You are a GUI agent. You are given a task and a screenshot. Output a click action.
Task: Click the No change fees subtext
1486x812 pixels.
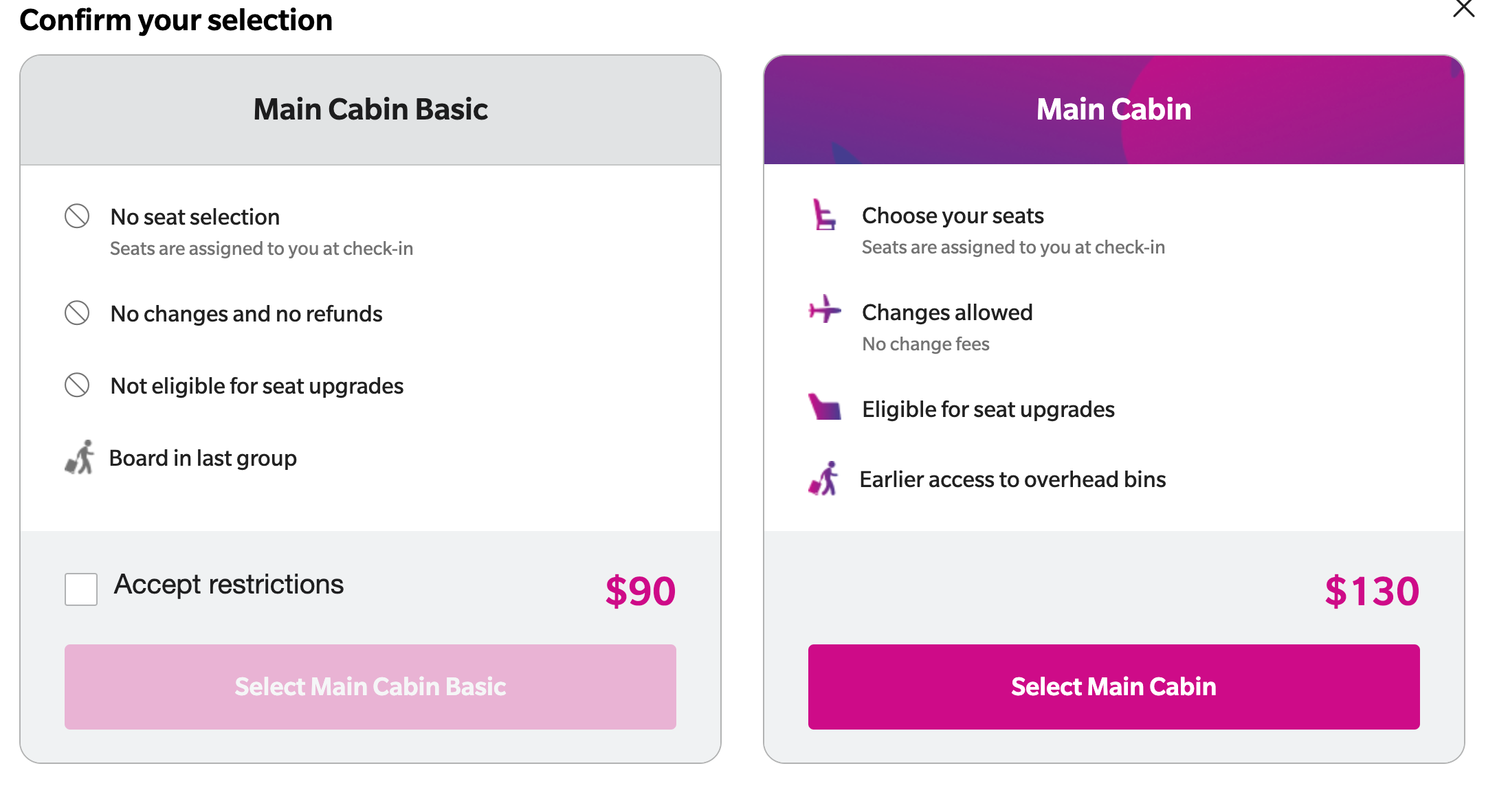[x=926, y=344]
